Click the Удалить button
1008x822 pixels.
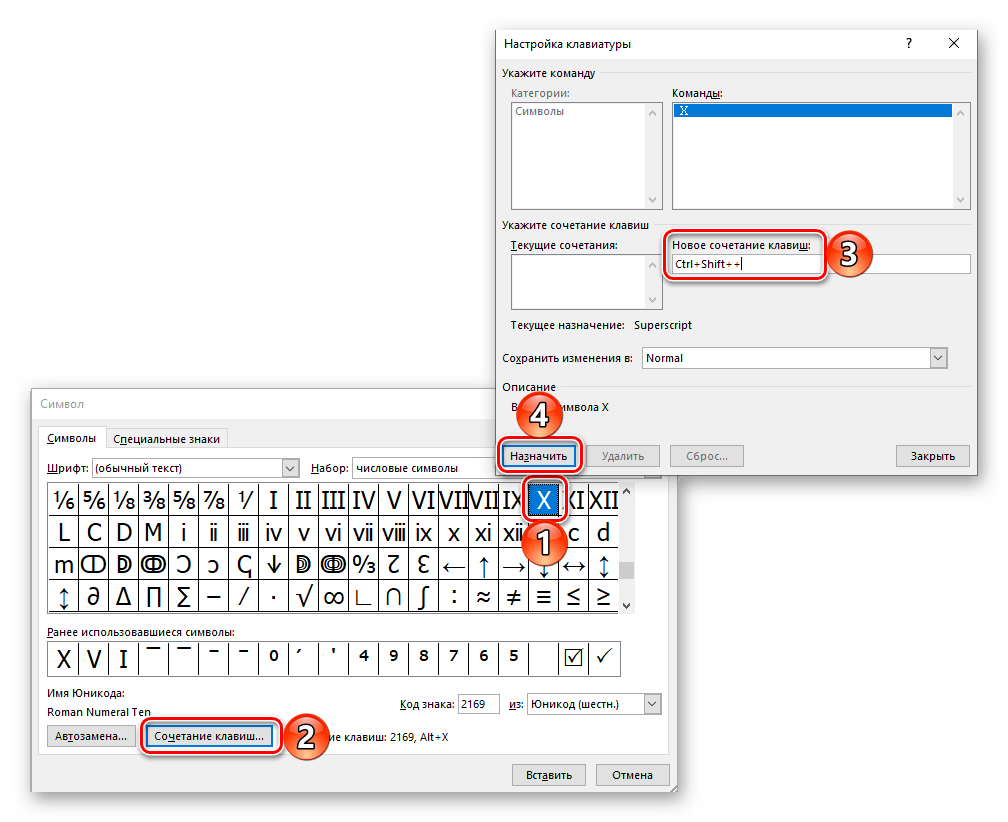coord(623,456)
